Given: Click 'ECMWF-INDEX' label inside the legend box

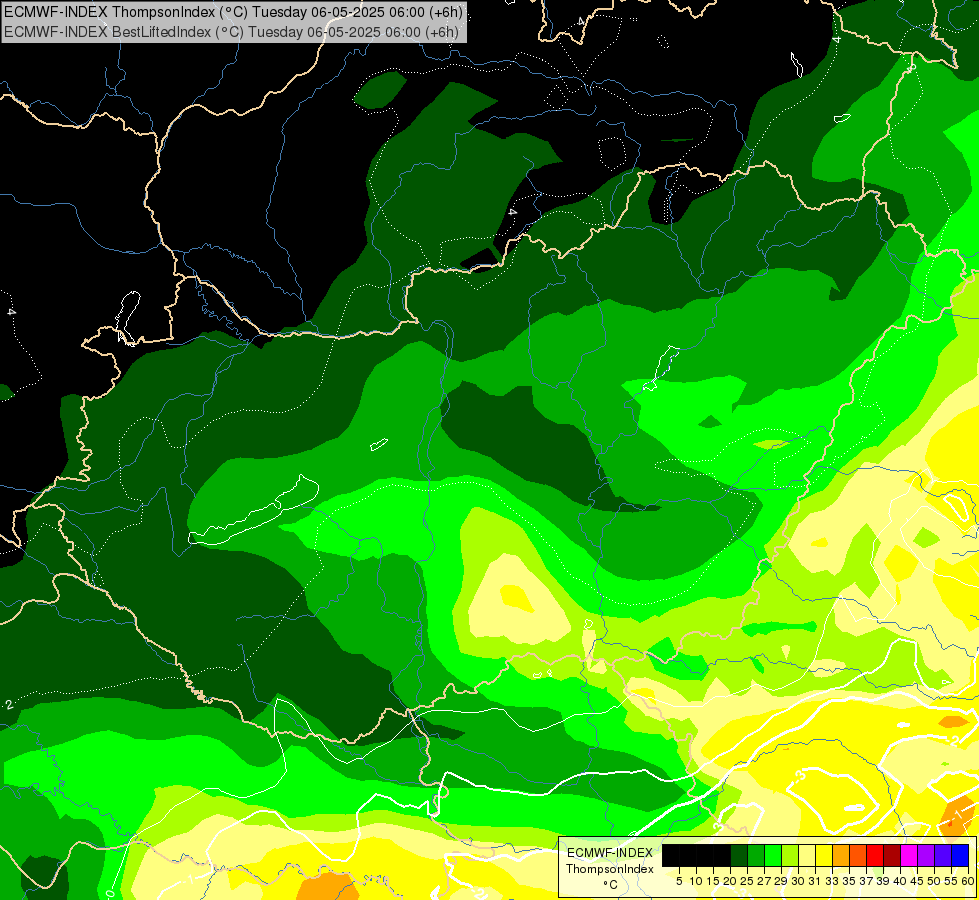Looking at the screenshot, I should click(x=610, y=853).
